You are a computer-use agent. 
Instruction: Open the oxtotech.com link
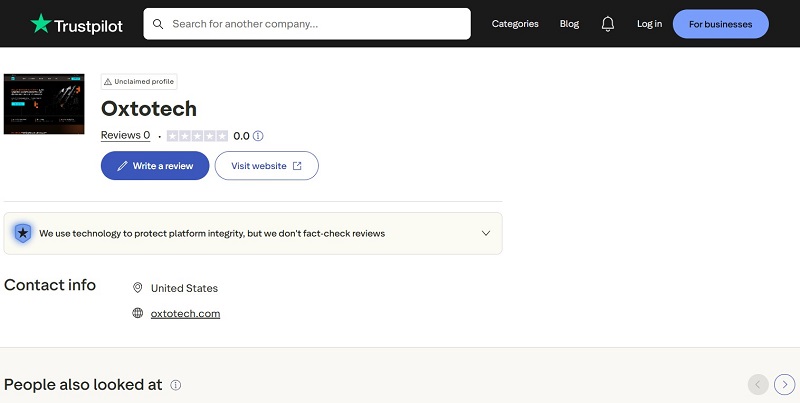185,313
